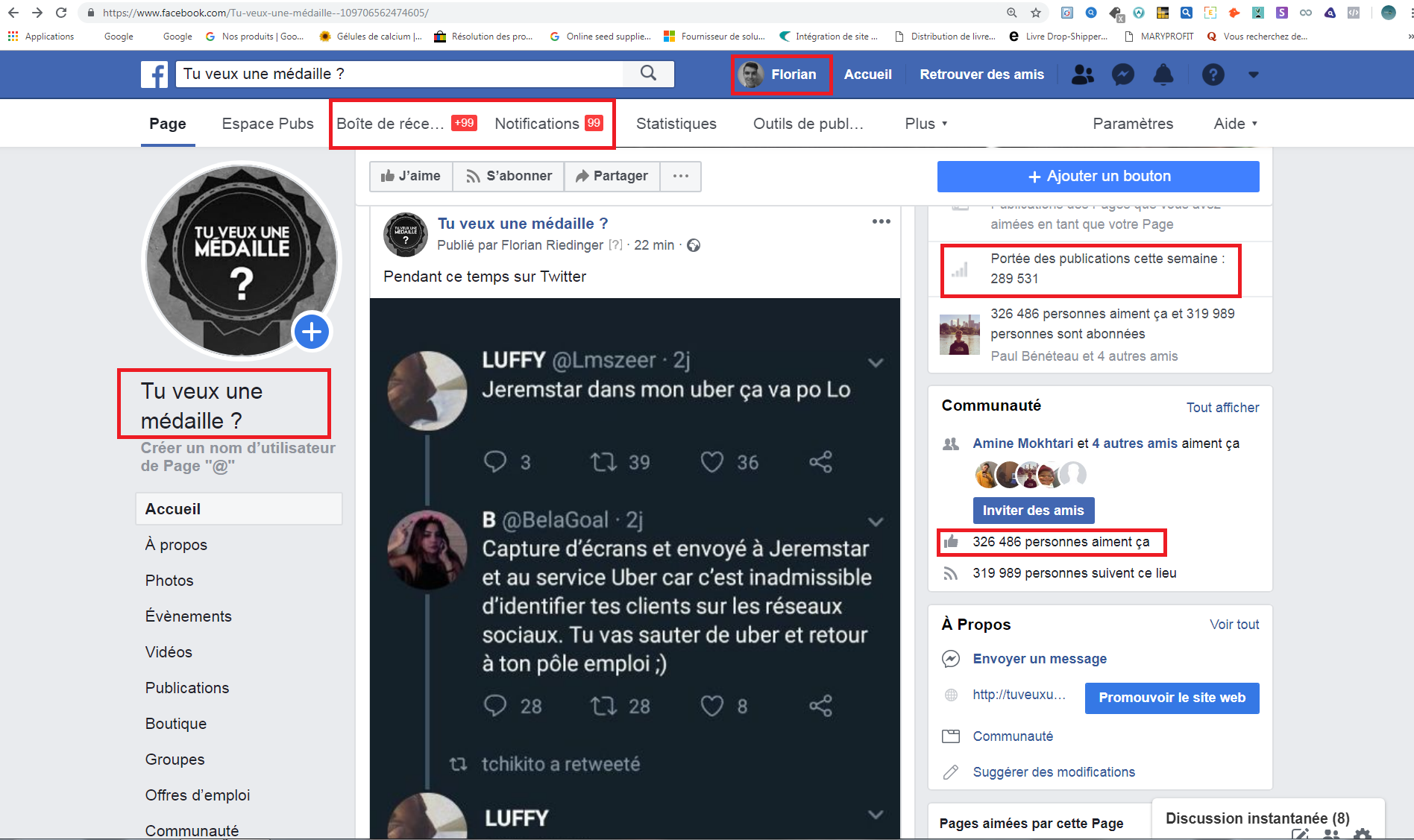Show more bookmarks with the chevron

[x=1409, y=36]
